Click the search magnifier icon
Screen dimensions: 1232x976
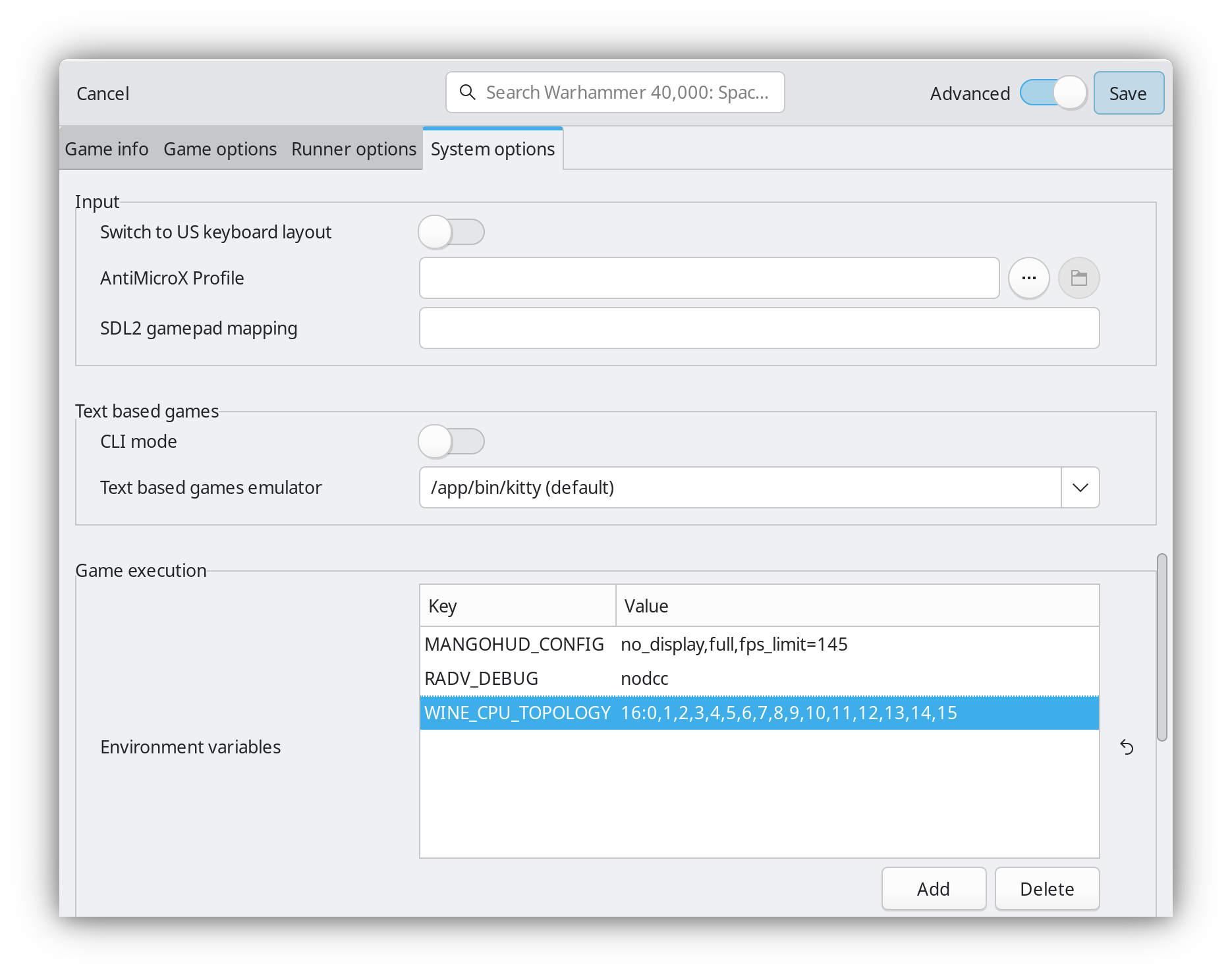pyautogui.click(x=467, y=92)
